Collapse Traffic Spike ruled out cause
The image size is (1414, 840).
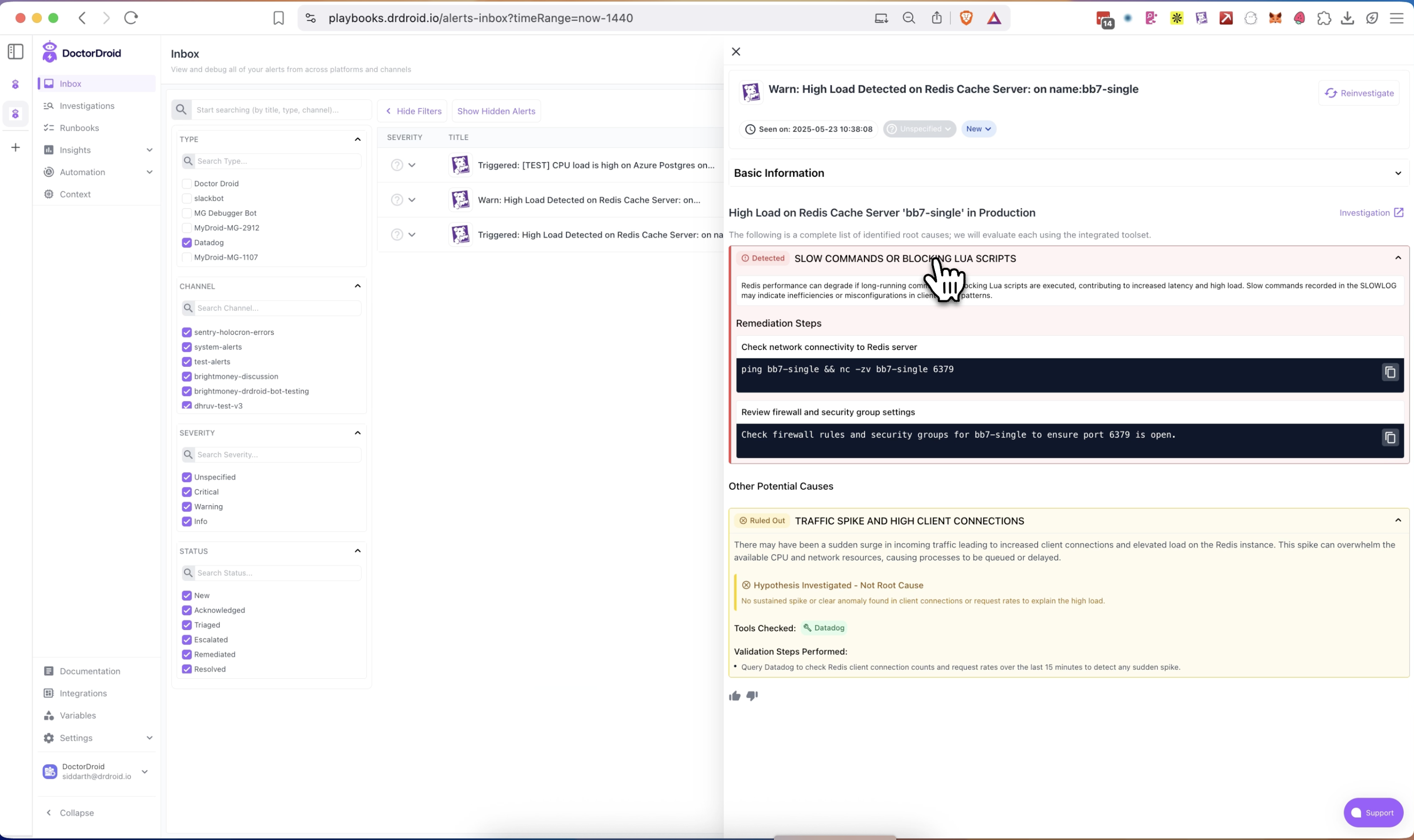1398,520
